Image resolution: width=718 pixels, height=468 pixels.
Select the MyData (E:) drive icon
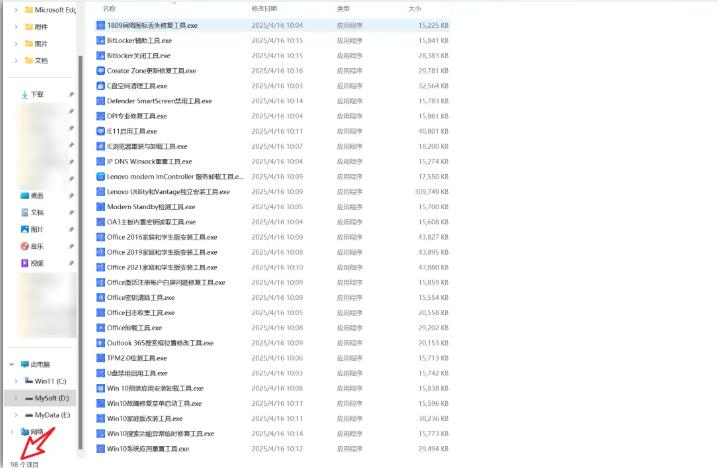pyautogui.click(x=29, y=415)
